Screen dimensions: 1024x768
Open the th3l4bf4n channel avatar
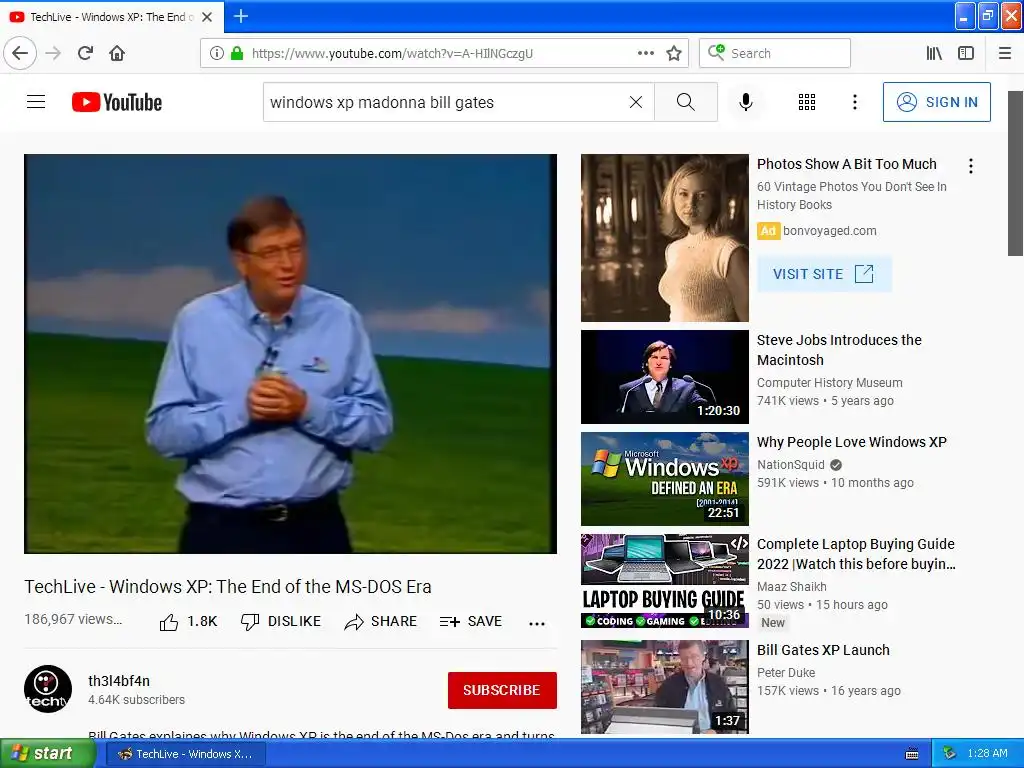click(48, 689)
